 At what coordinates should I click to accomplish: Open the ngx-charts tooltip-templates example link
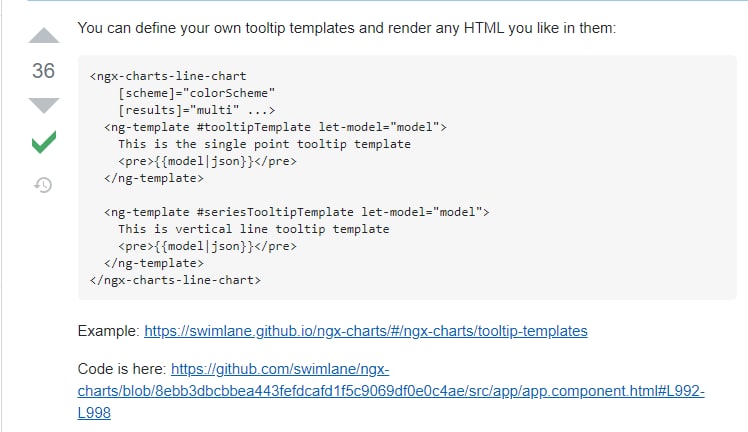(x=365, y=330)
